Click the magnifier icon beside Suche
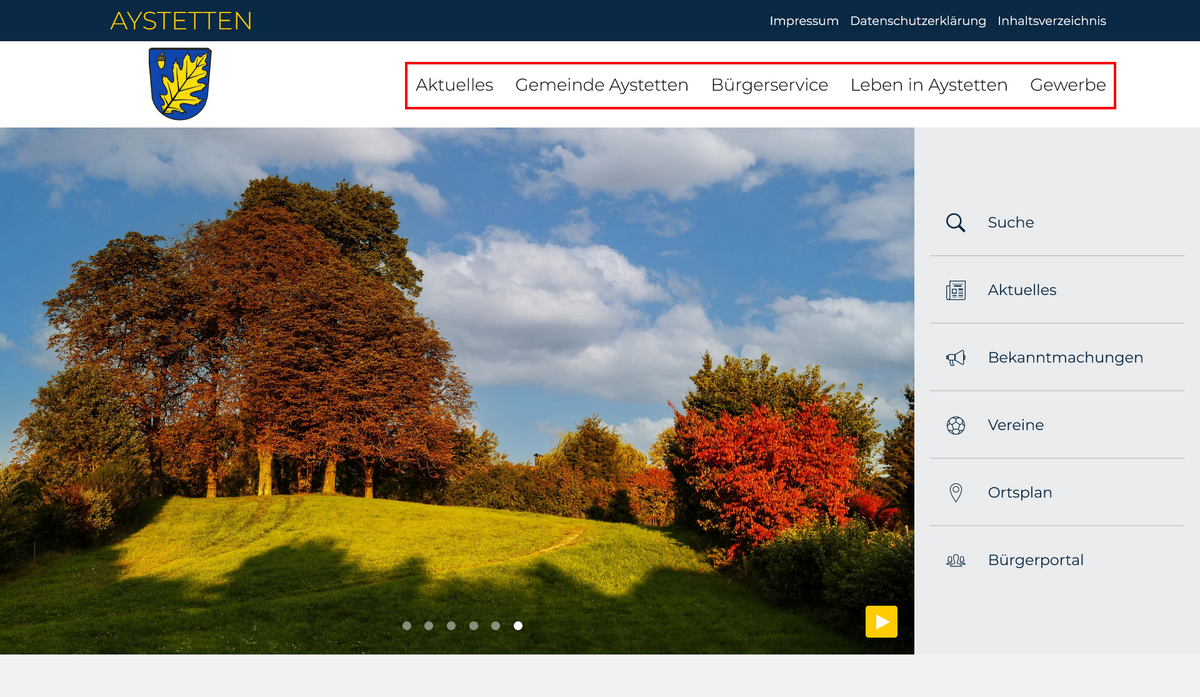The height and width of the screenshot is (697, 1200). pos(955,222)
